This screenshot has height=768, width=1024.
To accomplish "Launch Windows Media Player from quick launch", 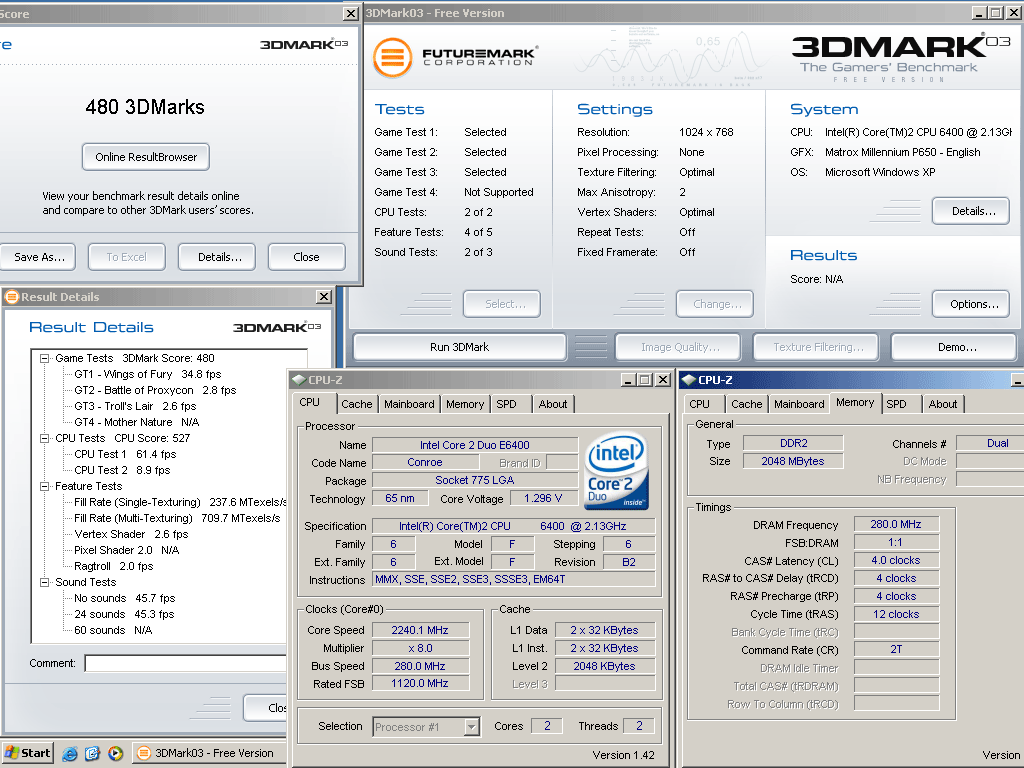I will point(115,753).
